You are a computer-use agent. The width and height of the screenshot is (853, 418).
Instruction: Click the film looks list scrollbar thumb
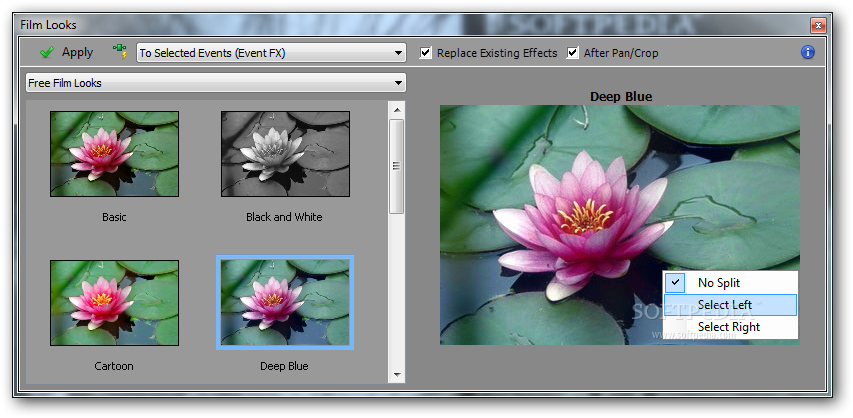coord(397,166)
